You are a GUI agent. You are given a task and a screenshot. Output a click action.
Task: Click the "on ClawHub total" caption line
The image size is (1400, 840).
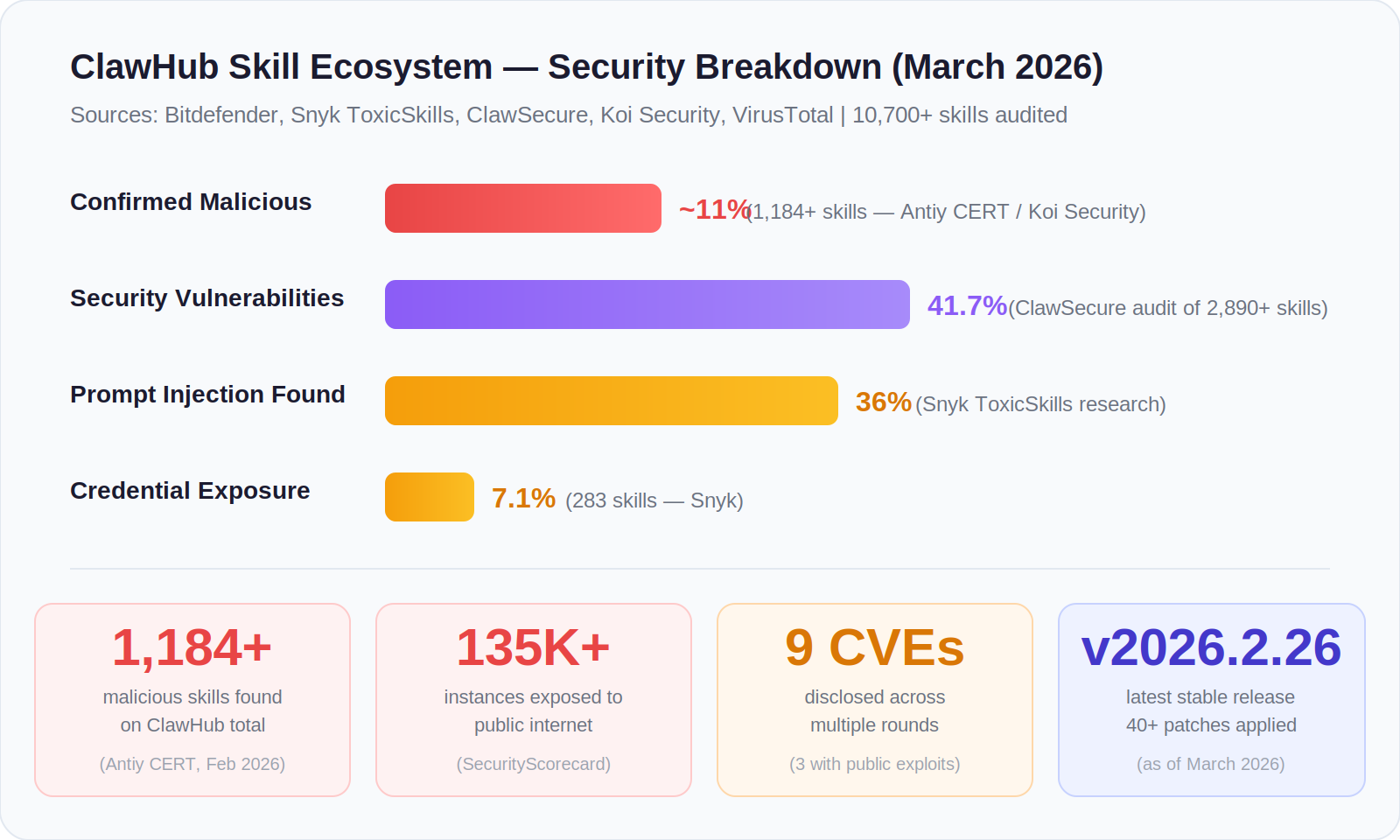pos(192,725)
